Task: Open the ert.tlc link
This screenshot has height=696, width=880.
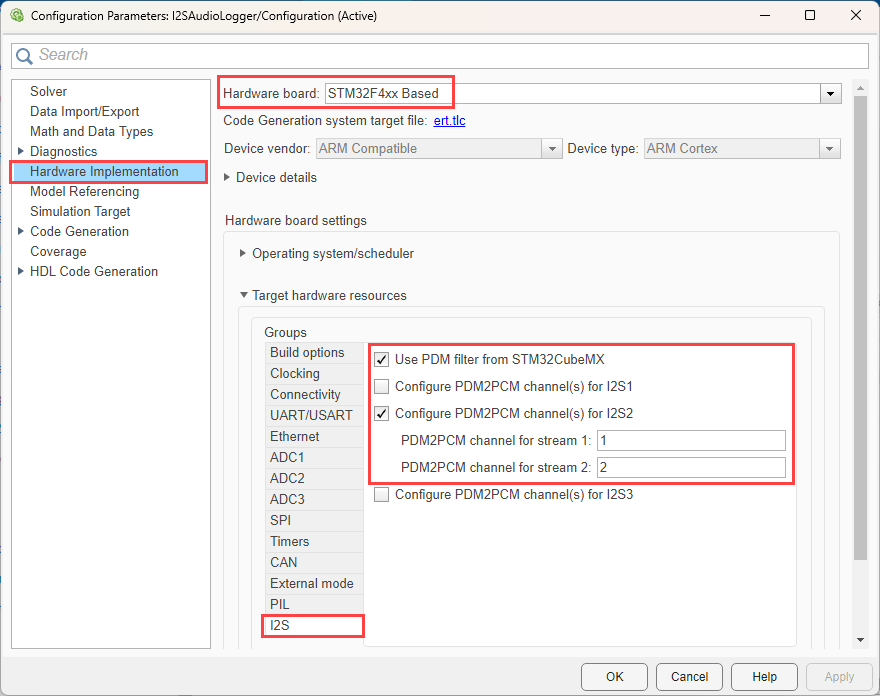Action: 449,121
